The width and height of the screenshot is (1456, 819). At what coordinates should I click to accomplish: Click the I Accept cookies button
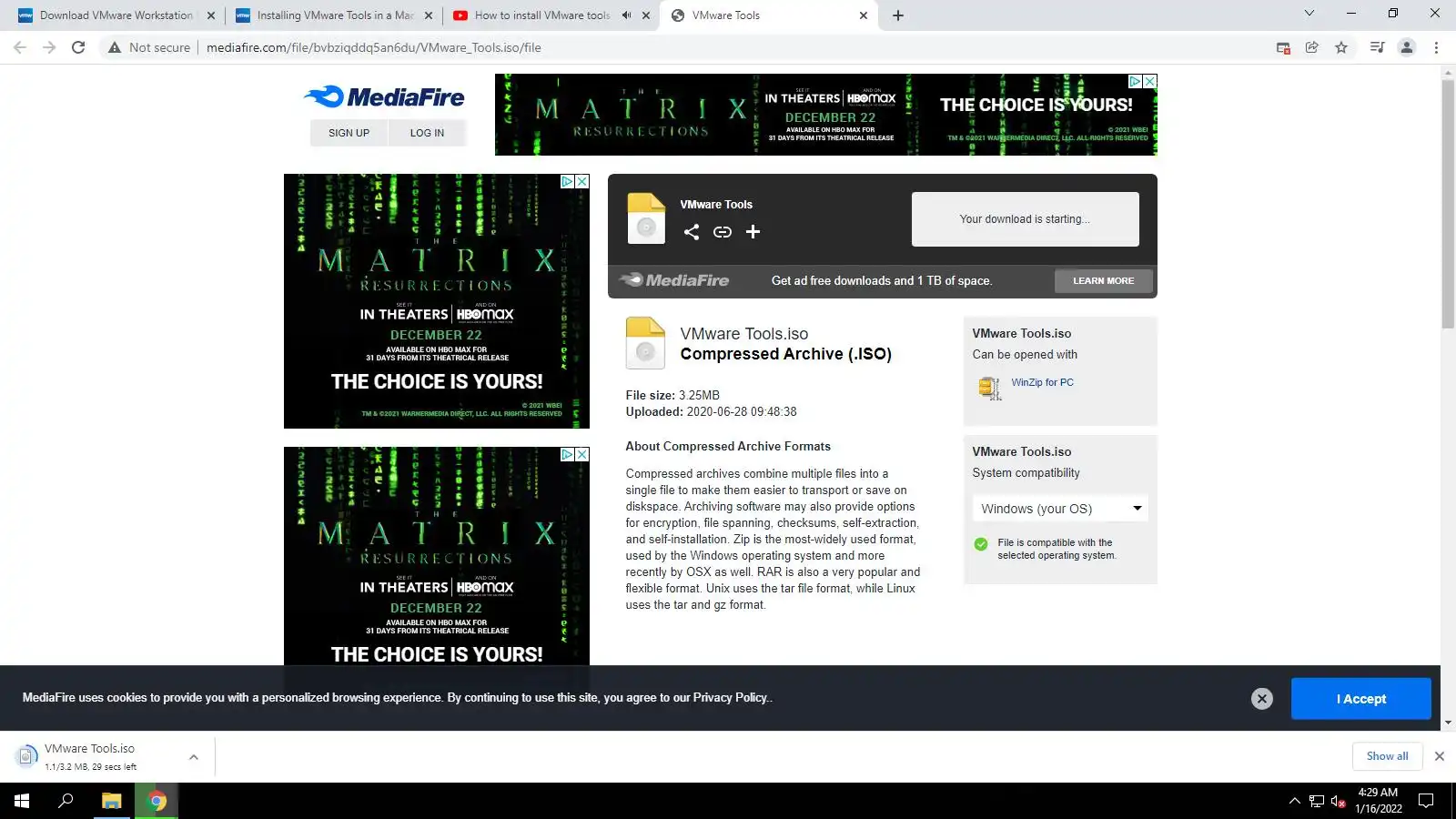click(1360, 699)
